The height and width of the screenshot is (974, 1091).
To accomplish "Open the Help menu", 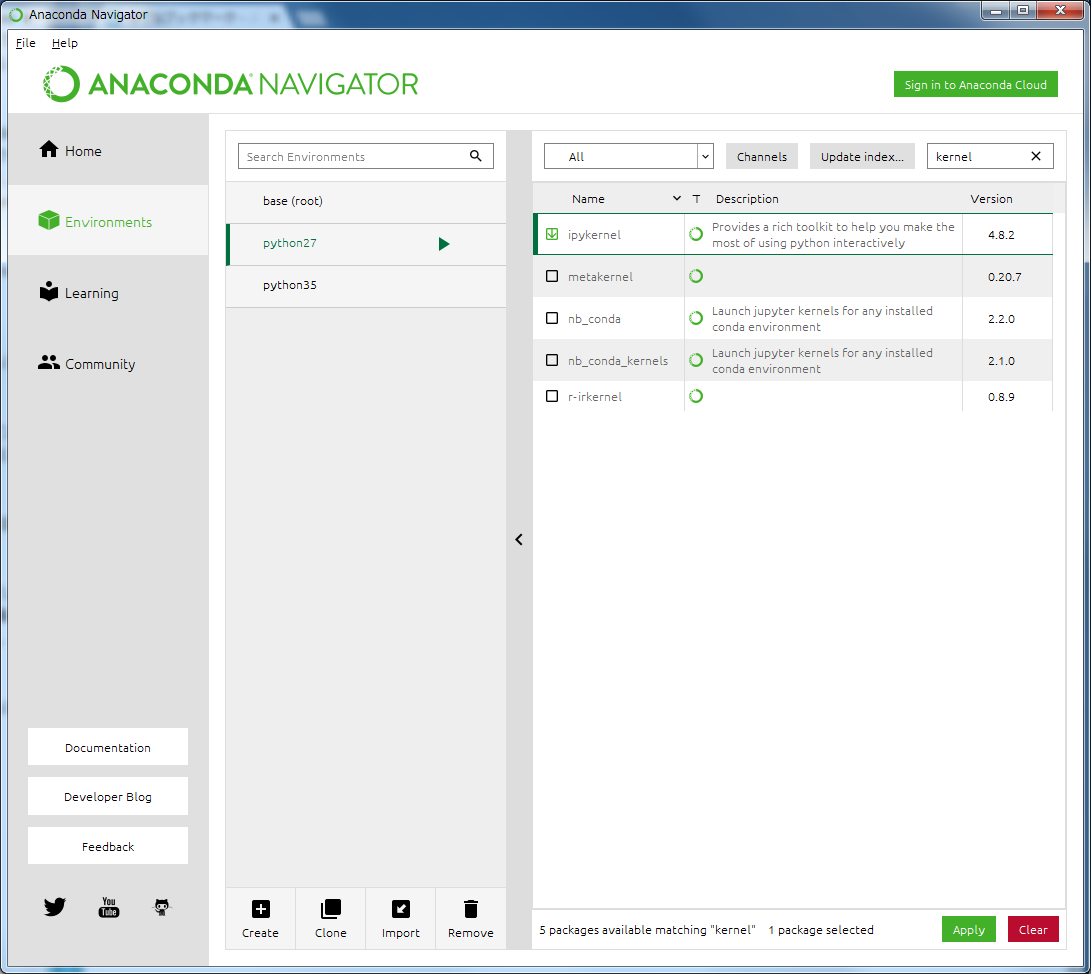I will pos(65,43).
